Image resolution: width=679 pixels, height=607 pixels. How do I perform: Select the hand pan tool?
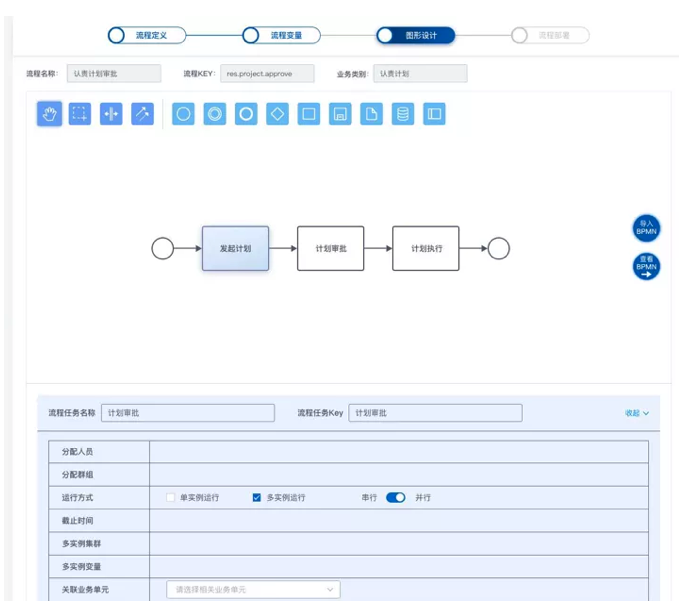[49, 114]
